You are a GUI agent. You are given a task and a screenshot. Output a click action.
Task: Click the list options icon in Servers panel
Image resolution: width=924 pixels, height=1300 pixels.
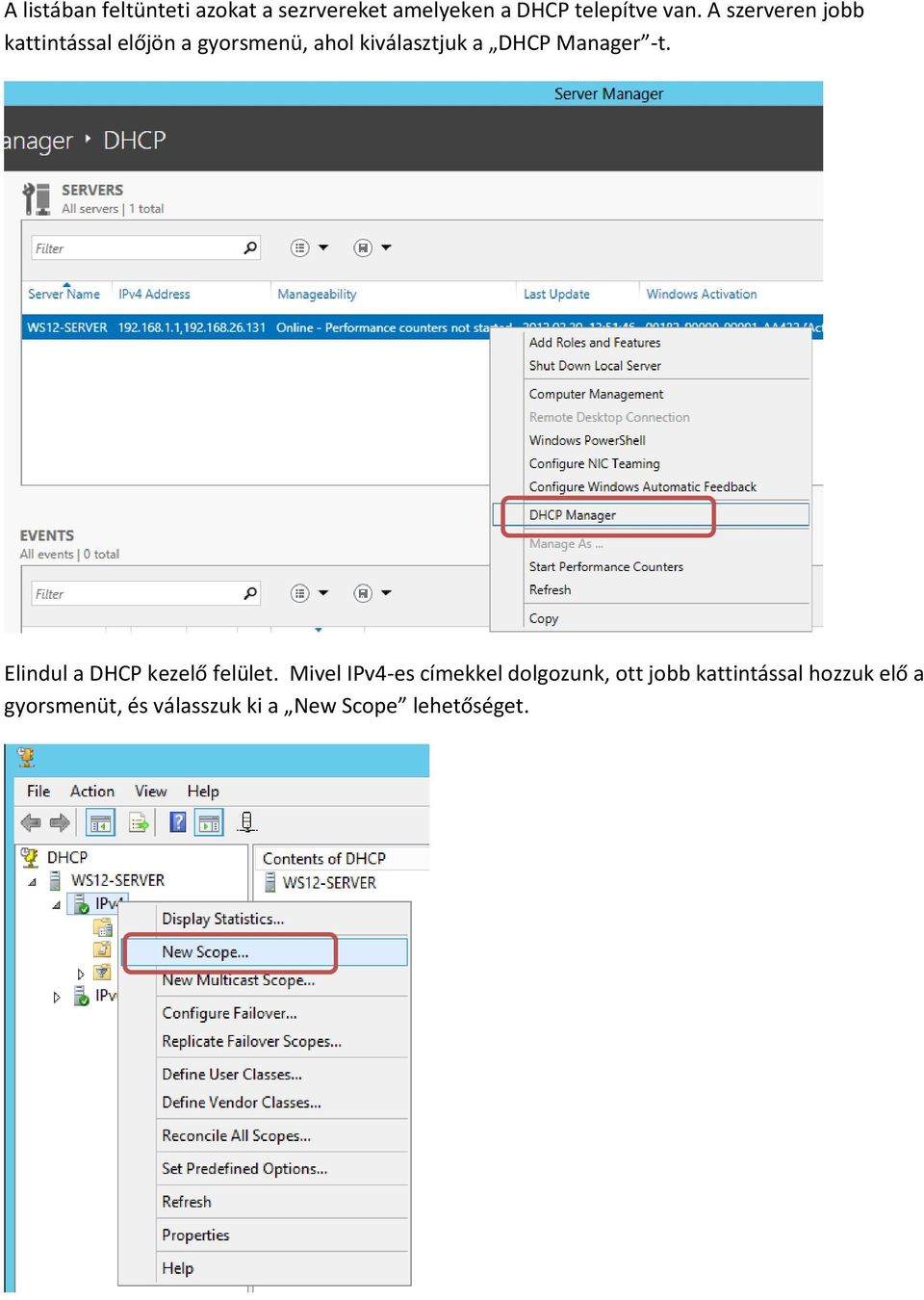300,247
